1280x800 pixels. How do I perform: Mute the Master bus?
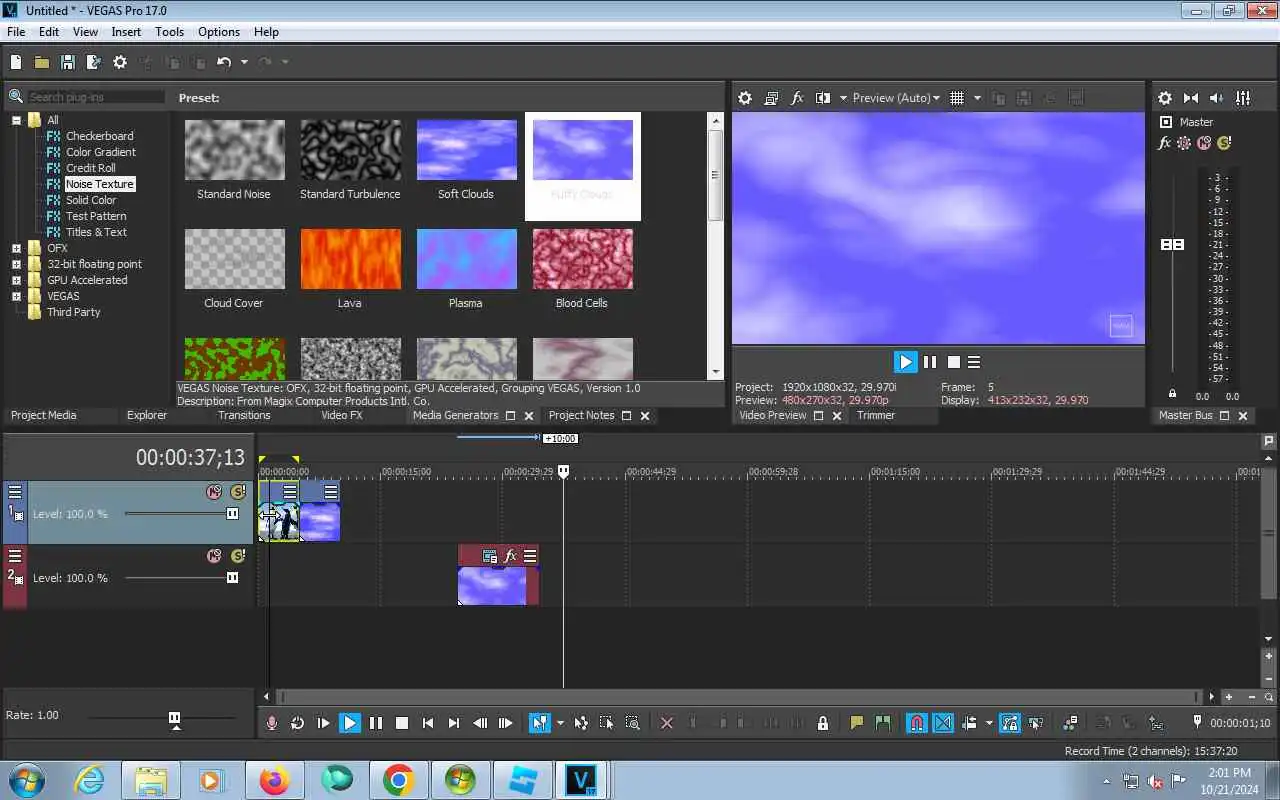1204,143
